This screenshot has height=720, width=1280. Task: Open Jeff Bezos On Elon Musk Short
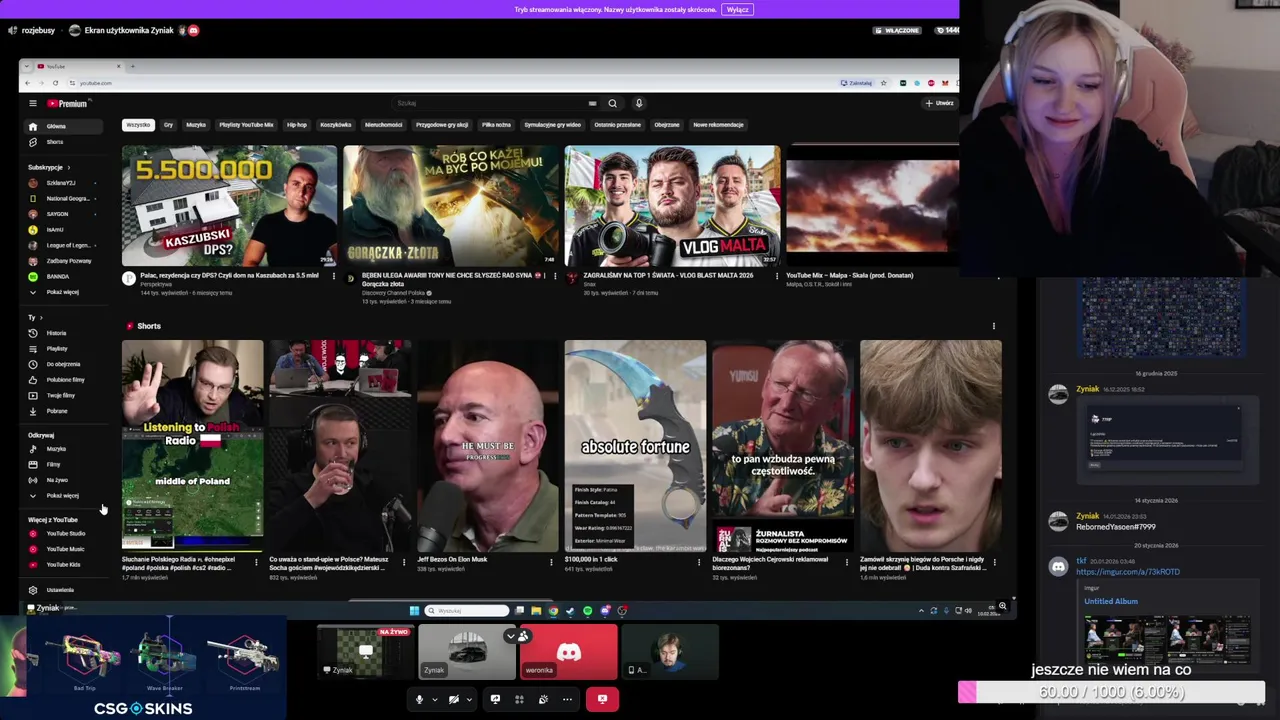[x=487, y=446]
